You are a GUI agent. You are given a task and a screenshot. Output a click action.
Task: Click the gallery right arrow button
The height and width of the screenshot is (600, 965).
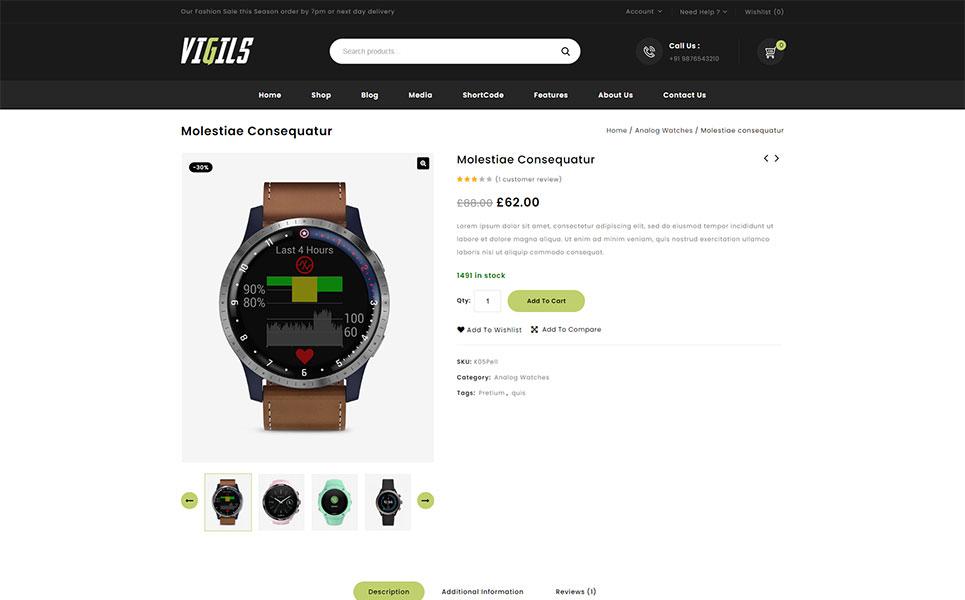tap(425, 500)
